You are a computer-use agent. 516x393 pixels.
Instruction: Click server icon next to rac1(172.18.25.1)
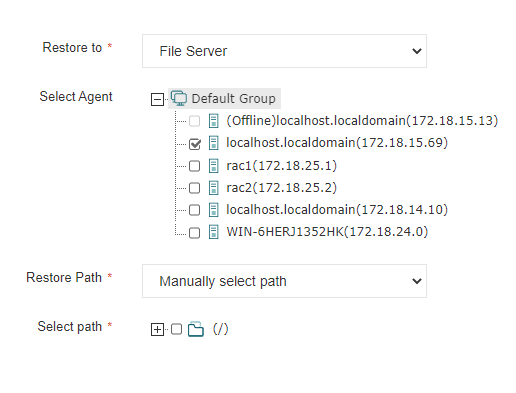point(214,166)
